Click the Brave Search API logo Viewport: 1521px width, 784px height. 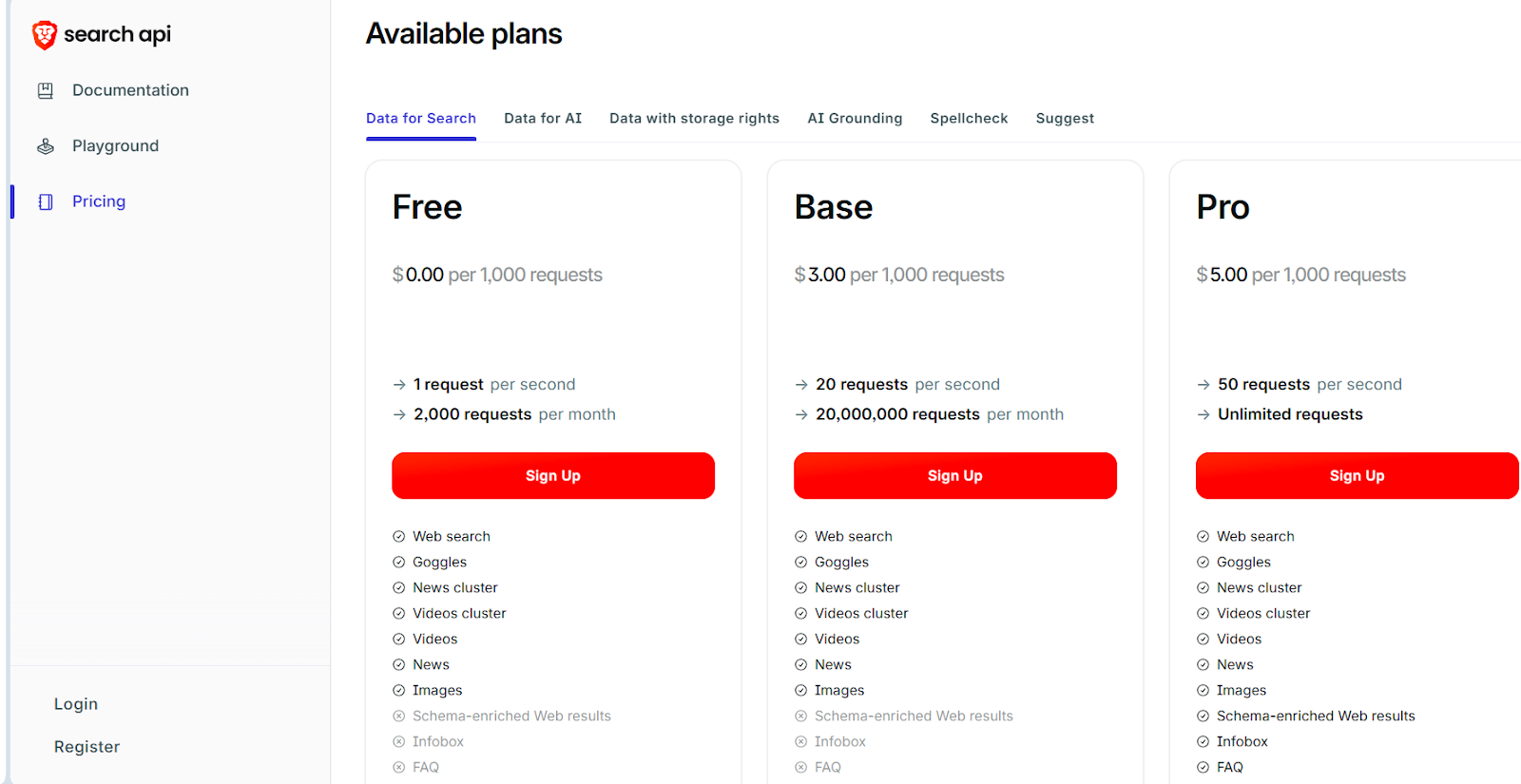click(100, 33)
